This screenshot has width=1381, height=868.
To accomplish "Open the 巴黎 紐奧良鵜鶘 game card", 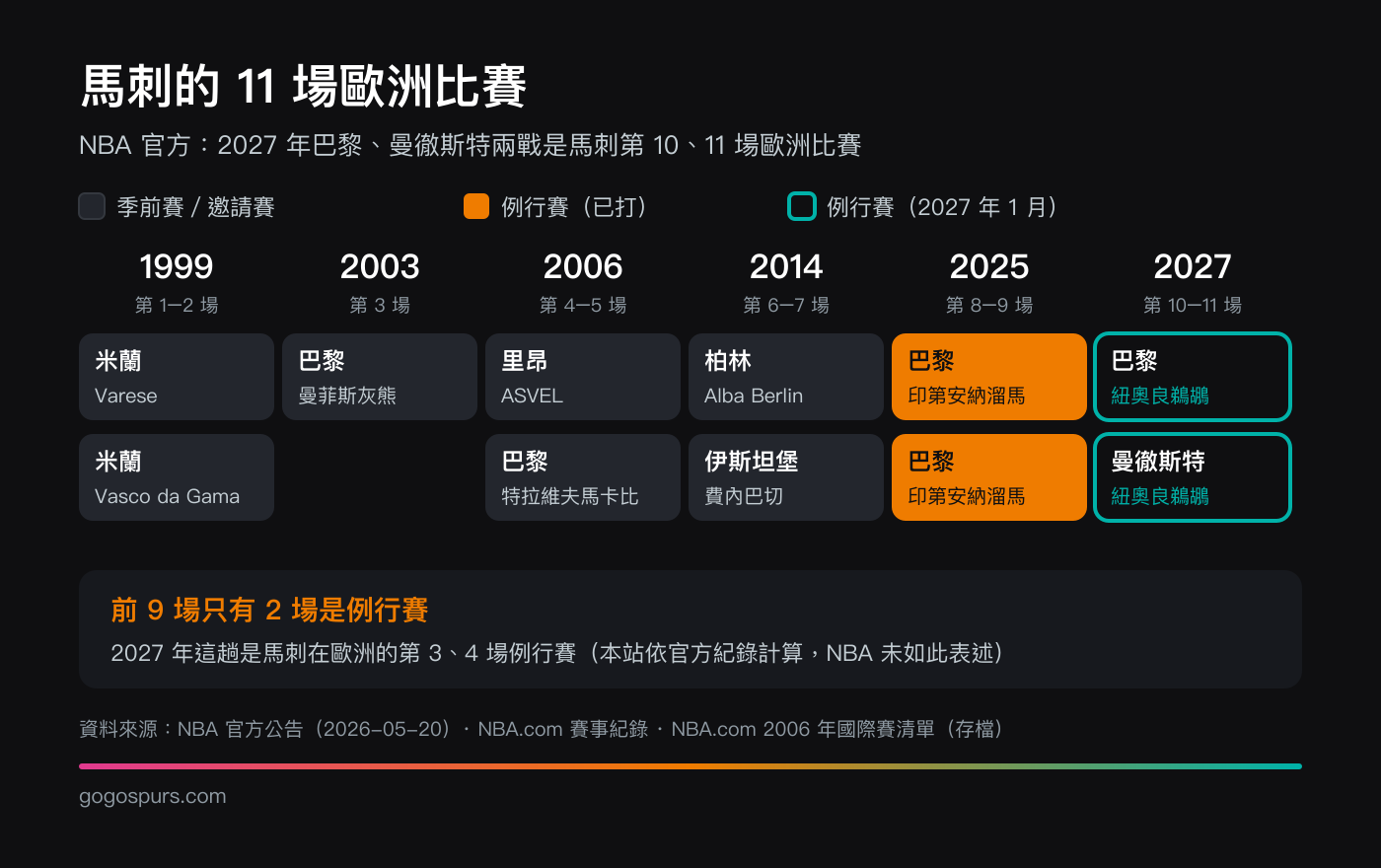I will click(1193, 377).
